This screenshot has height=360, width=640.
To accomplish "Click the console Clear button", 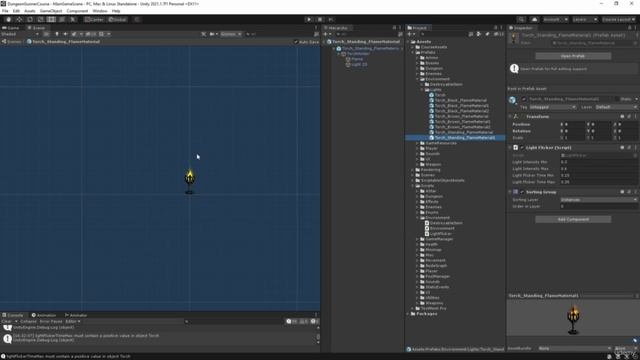I will pyautogui.click(x=6, y=322).
